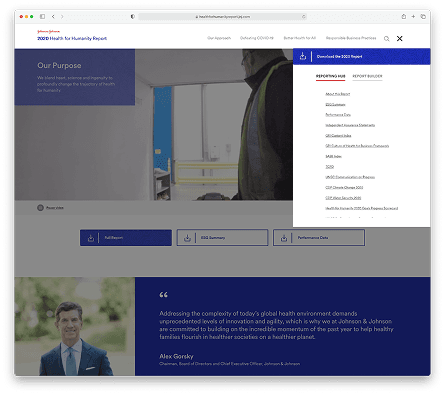
Task: Close the reporting hub menu panel
Action: point(399,39)
